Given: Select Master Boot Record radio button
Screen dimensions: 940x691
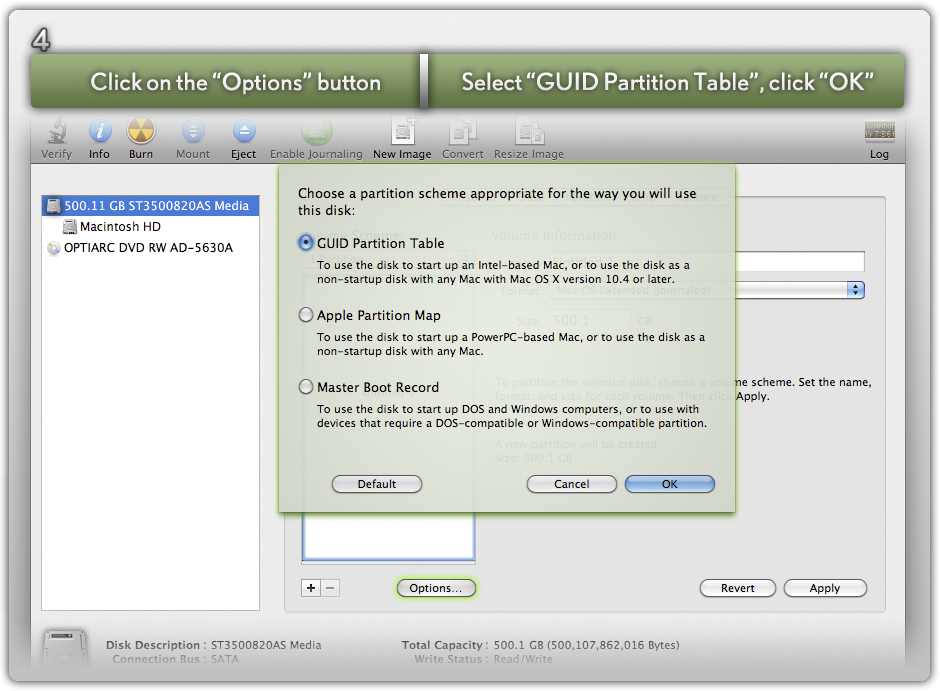Looking at the screenshot, I should point(306,387).
